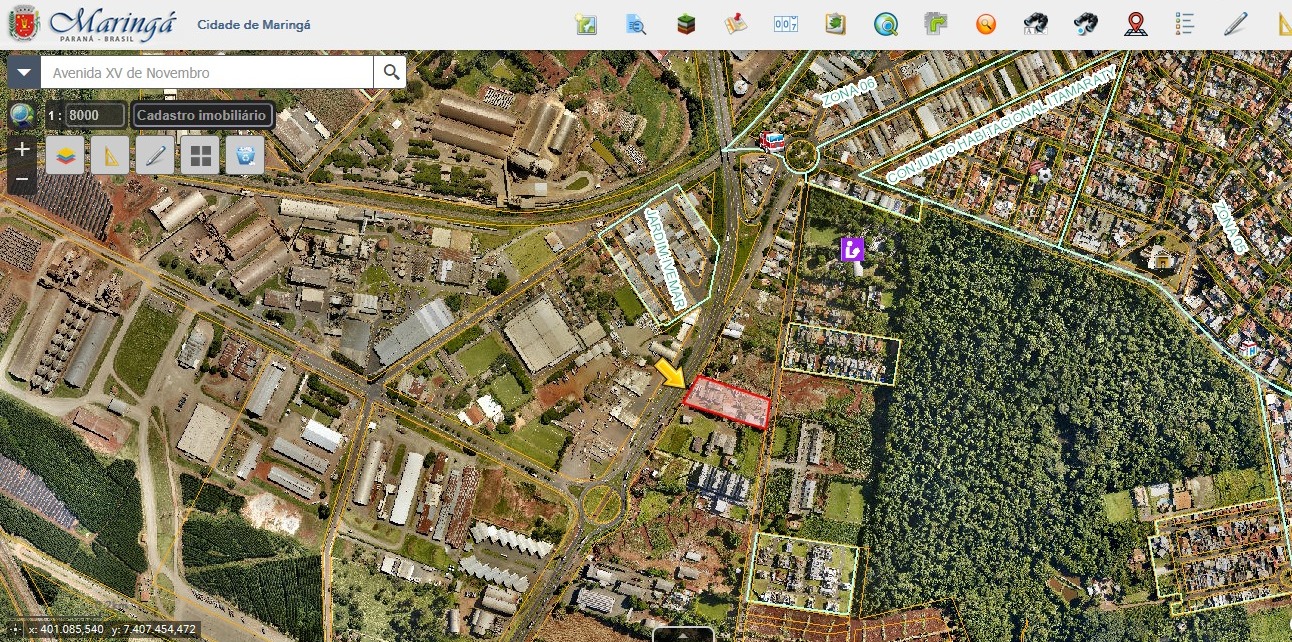Open the legend list icon in toolbar
Screen dimensions: 1292x642
click(1185, 23)
